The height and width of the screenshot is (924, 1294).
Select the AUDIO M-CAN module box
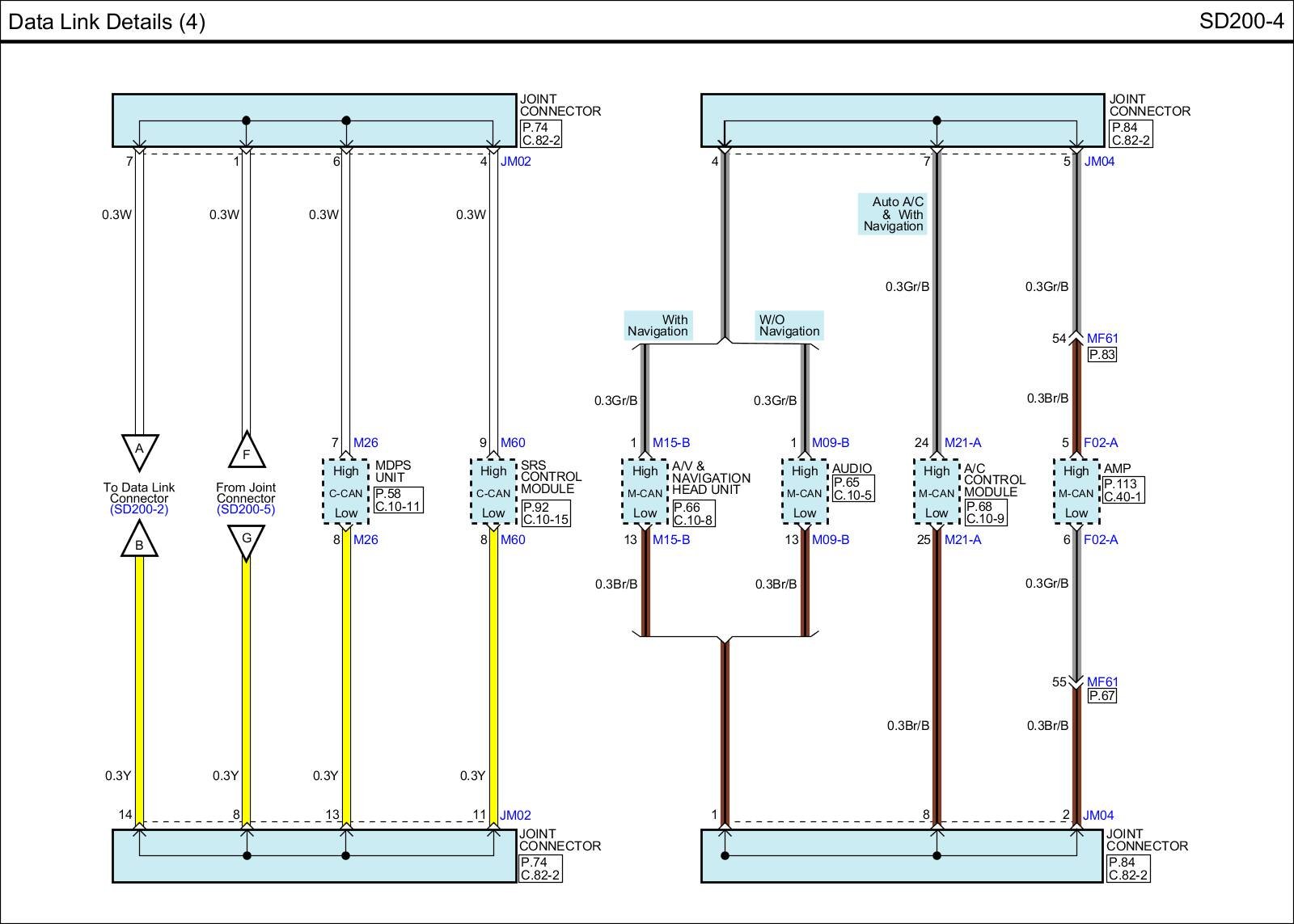coord(805,492)
